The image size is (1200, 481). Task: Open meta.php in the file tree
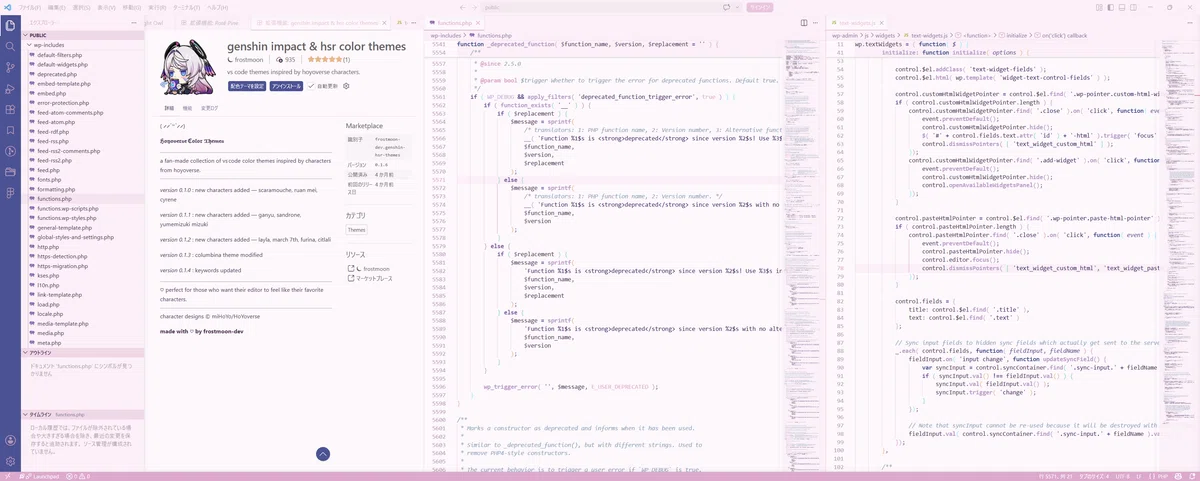pyautogui.click(x=50, y=342)
